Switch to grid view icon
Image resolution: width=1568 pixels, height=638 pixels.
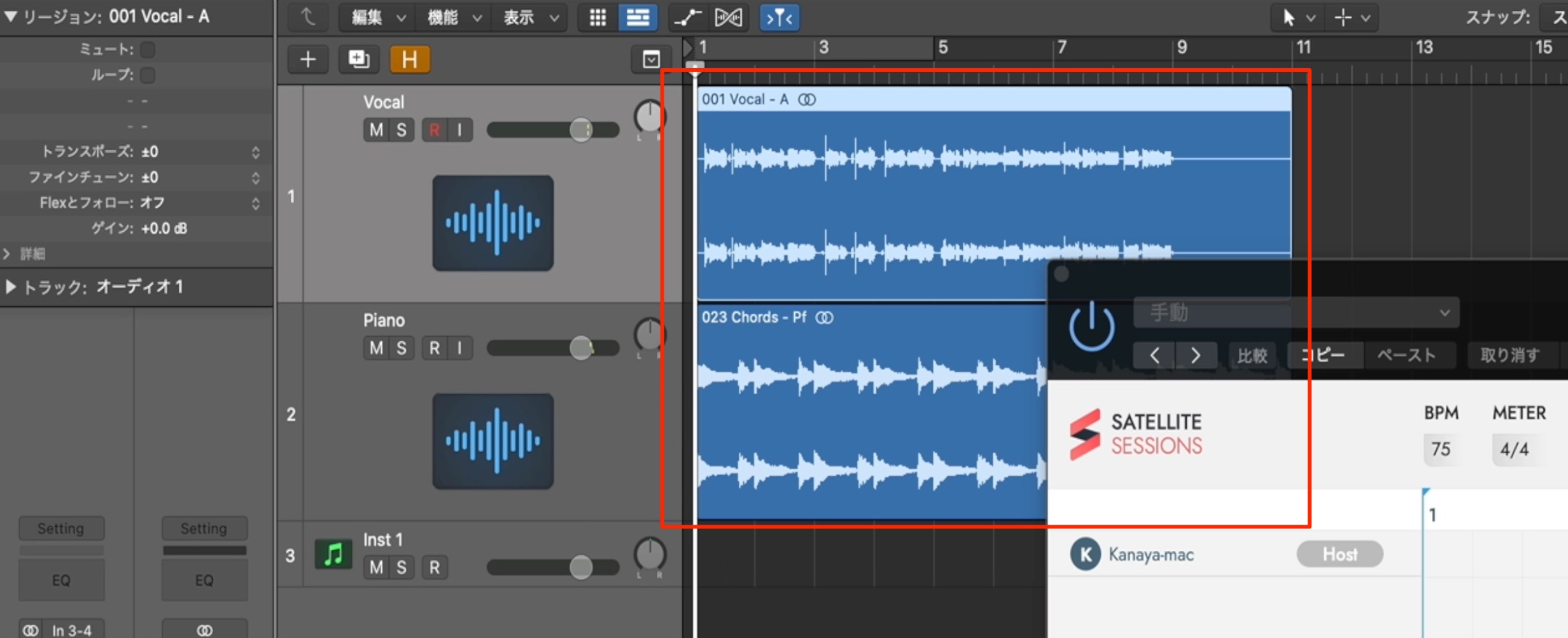[x=598, y=18]
